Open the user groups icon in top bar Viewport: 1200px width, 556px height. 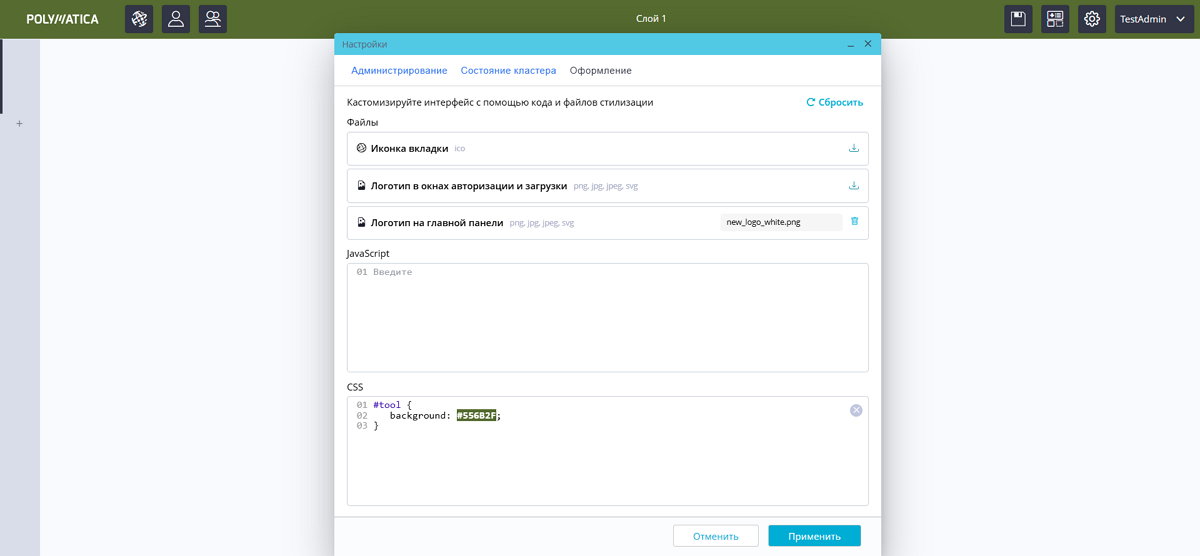click(213, 19)
